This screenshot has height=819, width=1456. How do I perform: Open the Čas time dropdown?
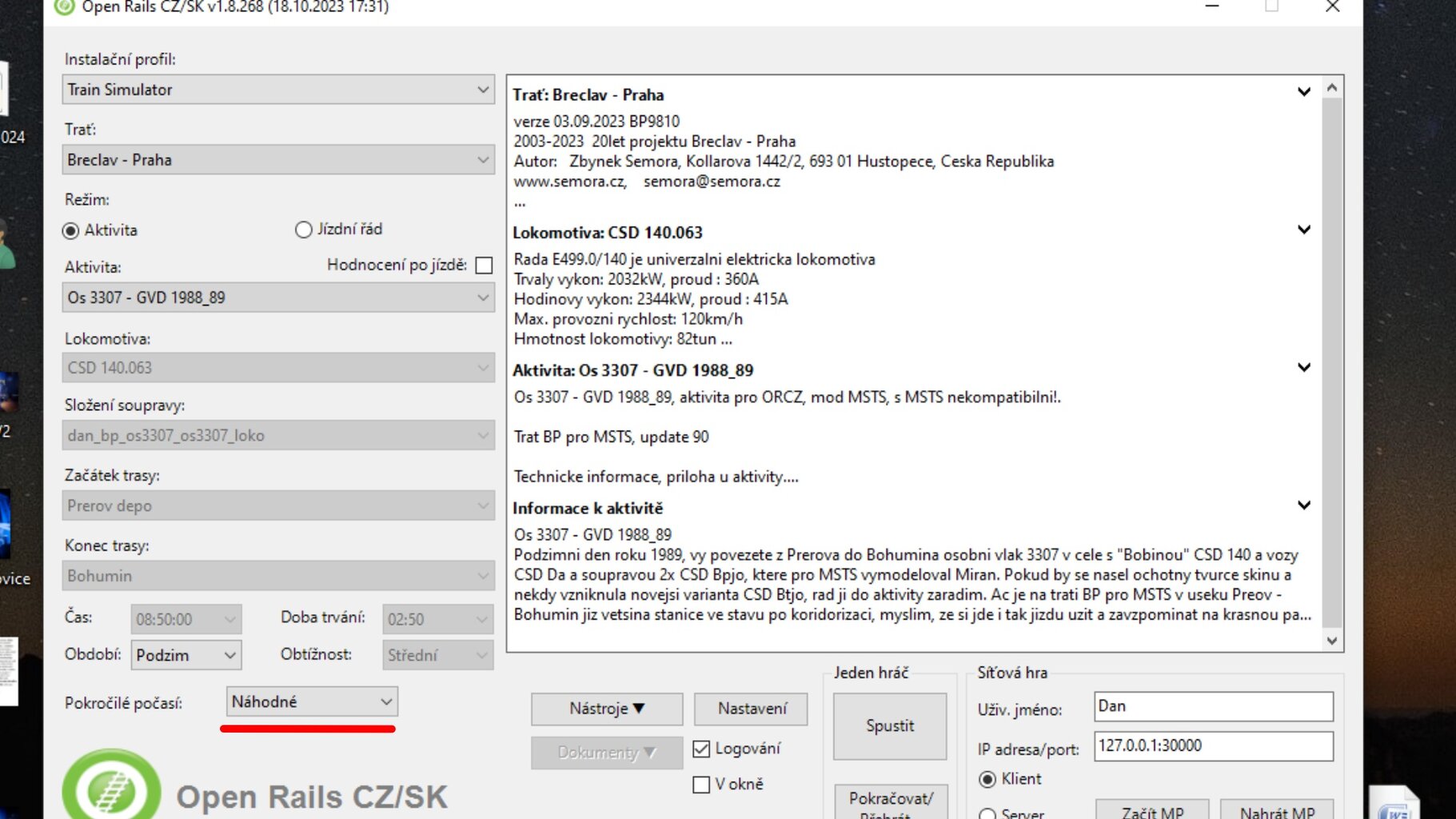pyautogui.click(x=185, y=619)
